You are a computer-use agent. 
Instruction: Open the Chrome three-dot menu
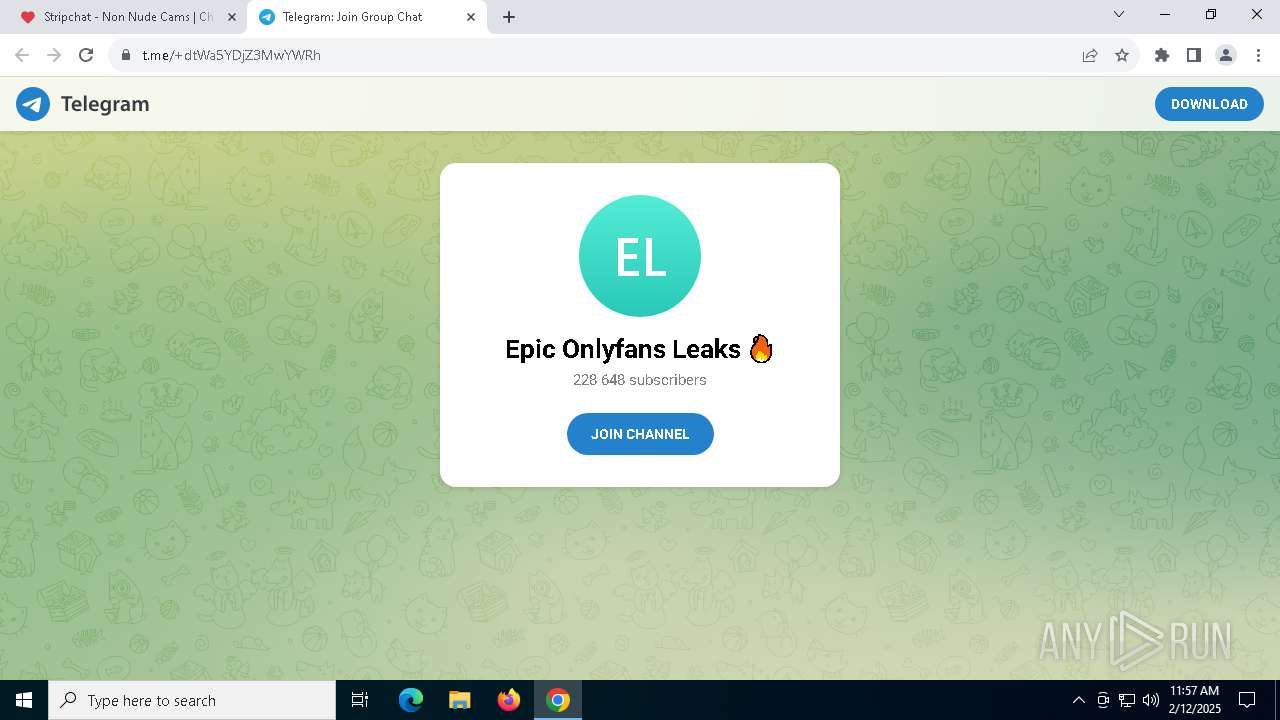coord(1258,55)
